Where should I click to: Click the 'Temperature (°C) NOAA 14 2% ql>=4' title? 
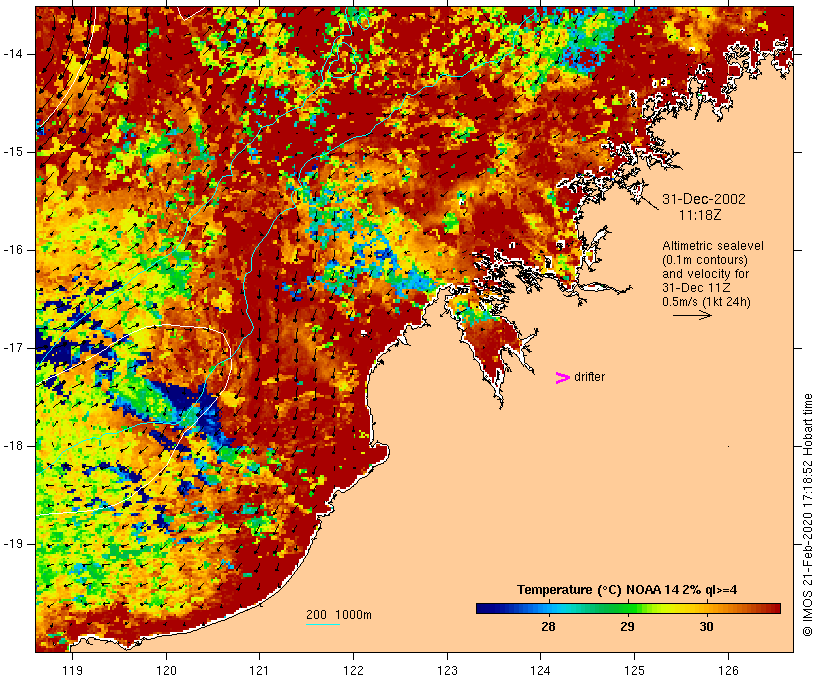click(627, 590)
